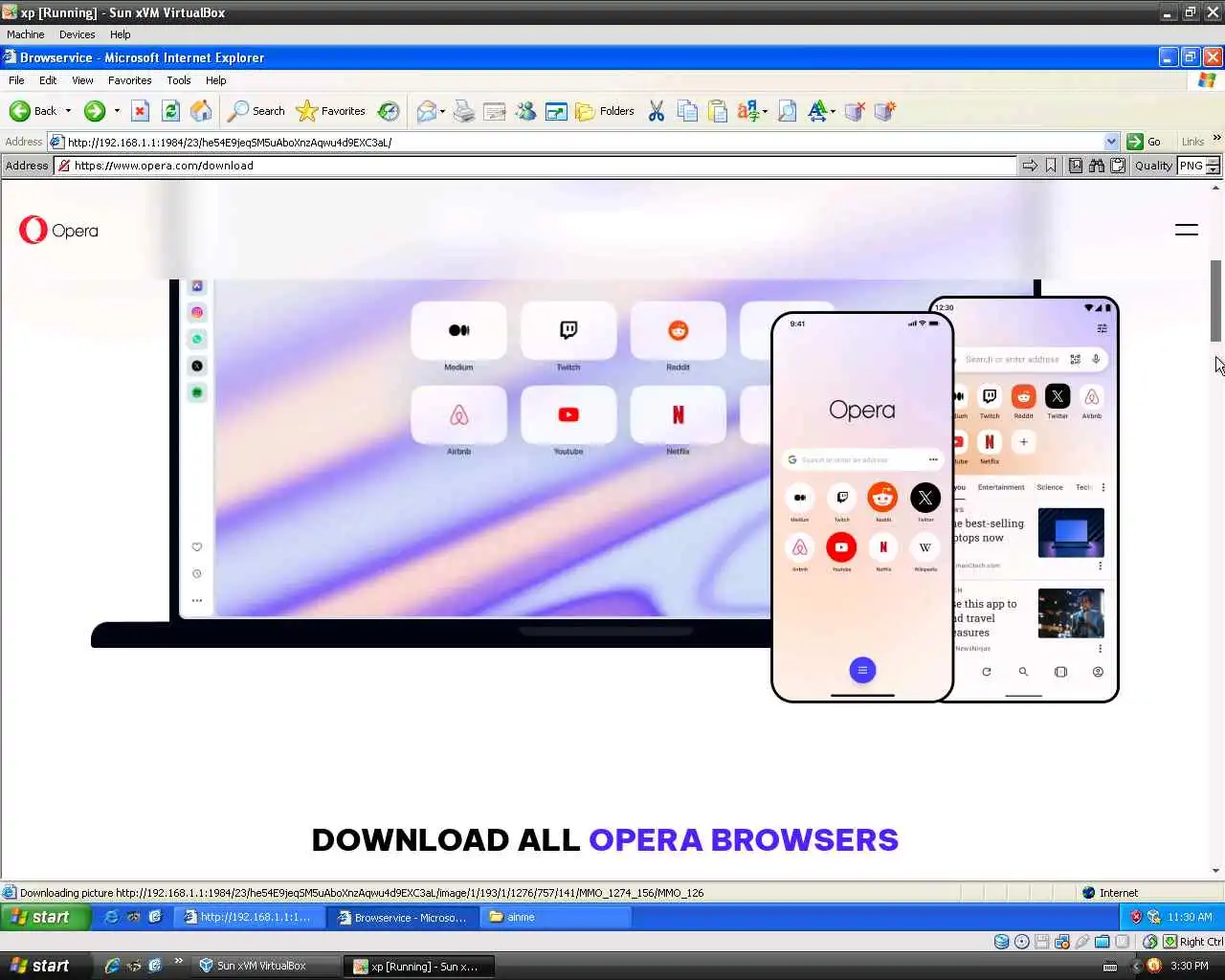Click the Edit page icon after Print
Screen dimensions: 1225x980
(495, 112)
